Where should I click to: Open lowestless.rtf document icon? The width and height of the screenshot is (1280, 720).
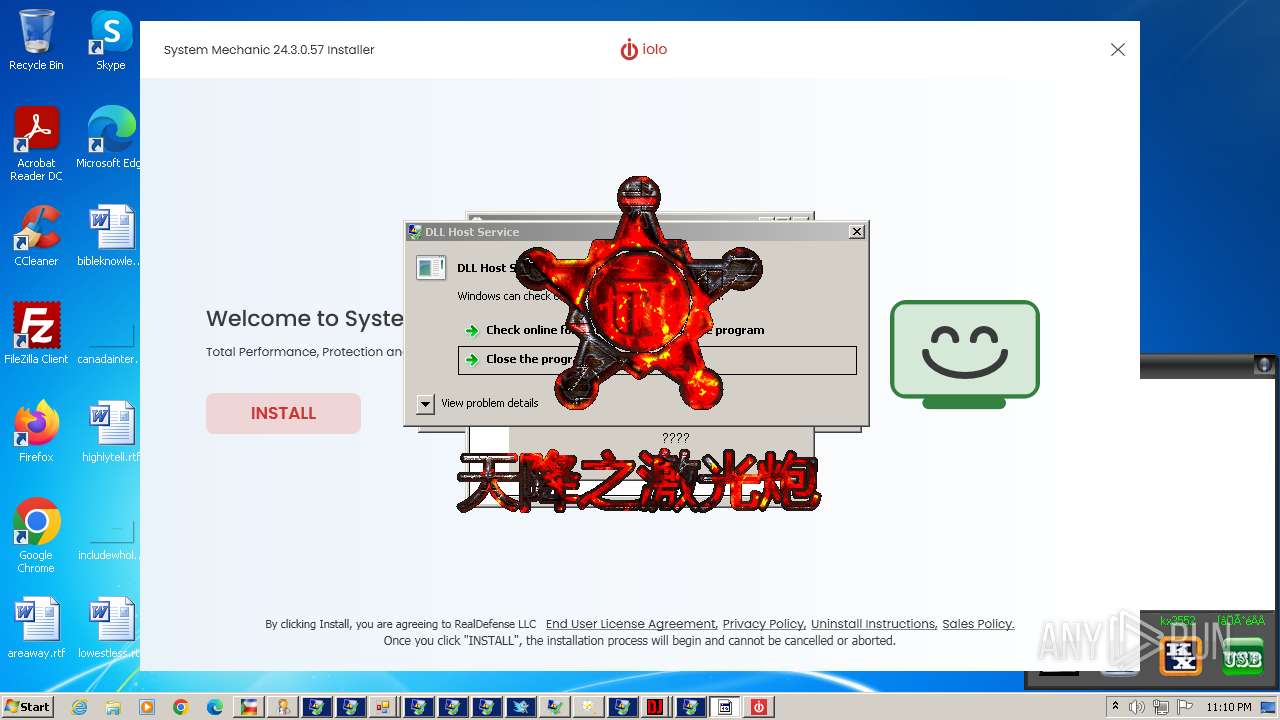110,628
